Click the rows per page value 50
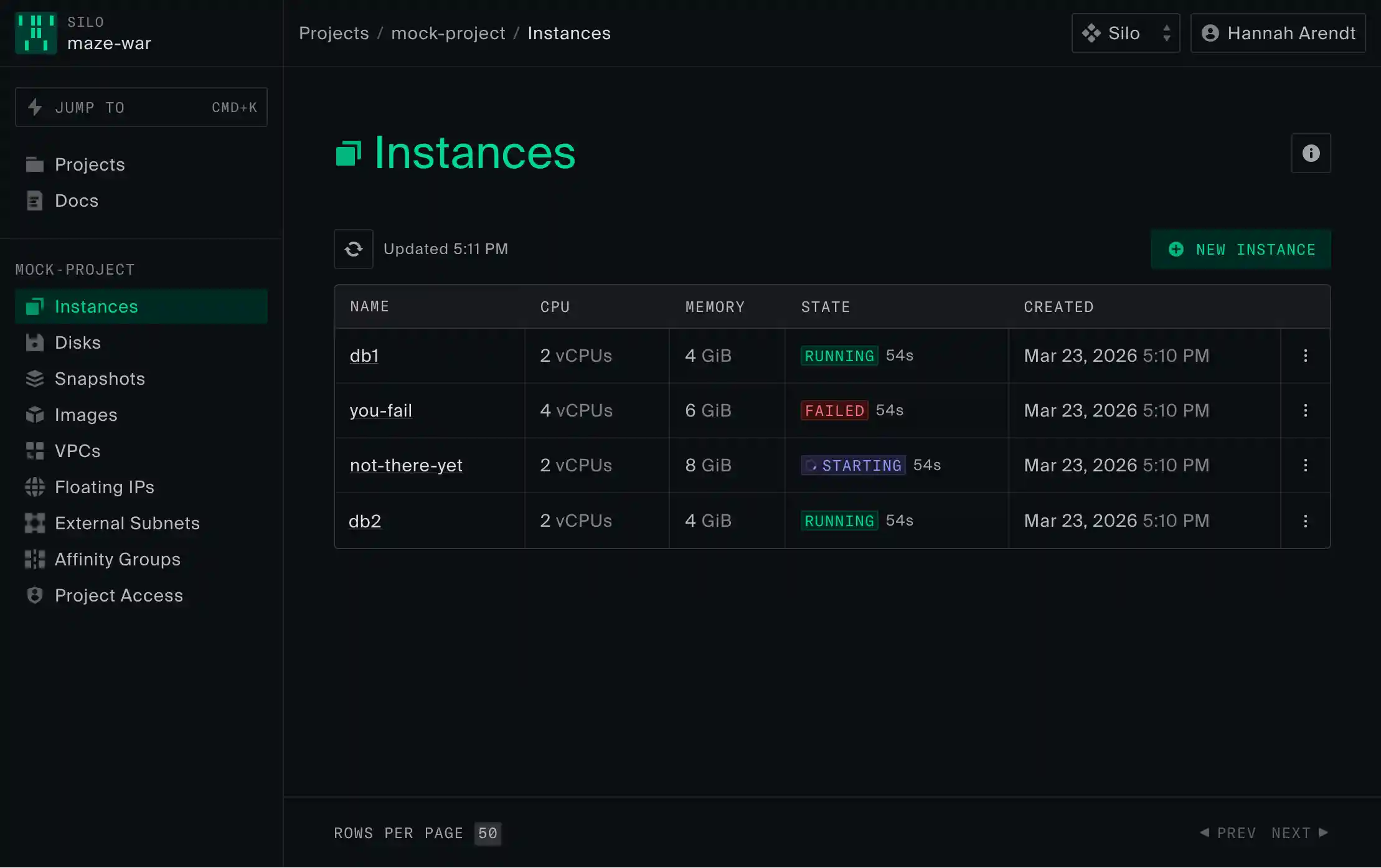Screen dimensions: 1381x868 pyautogui.click(x=488, y=833)
